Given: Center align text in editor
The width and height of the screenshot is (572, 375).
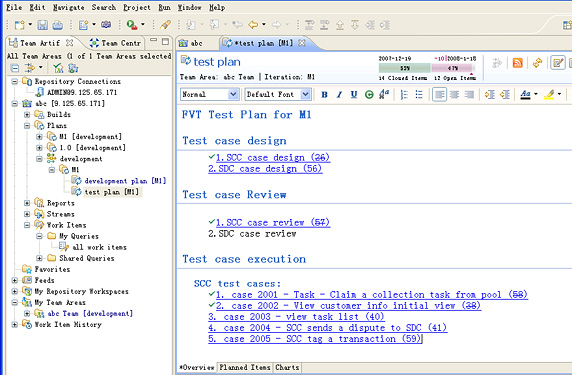Looking at the screenshot, I should [454, 95].
